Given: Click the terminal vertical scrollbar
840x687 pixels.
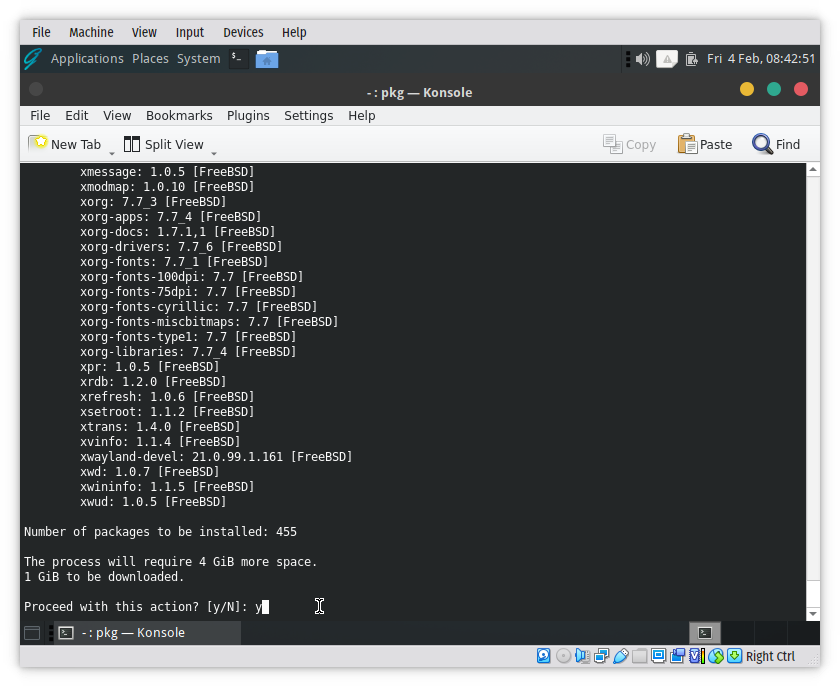Looking at the screenshot, I should point(812,390).
